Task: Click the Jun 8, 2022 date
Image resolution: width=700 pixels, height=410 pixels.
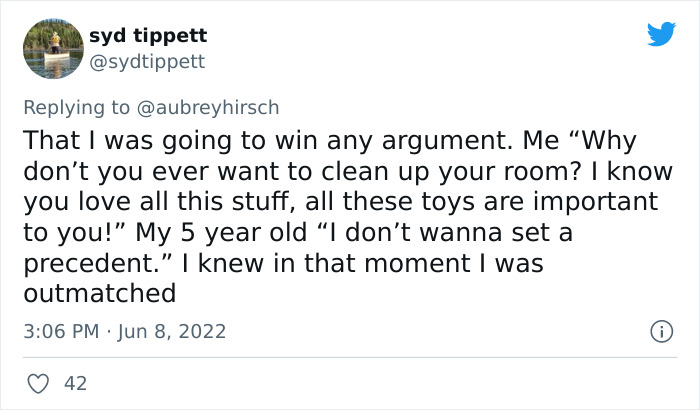Action: (x=174, y=330)
